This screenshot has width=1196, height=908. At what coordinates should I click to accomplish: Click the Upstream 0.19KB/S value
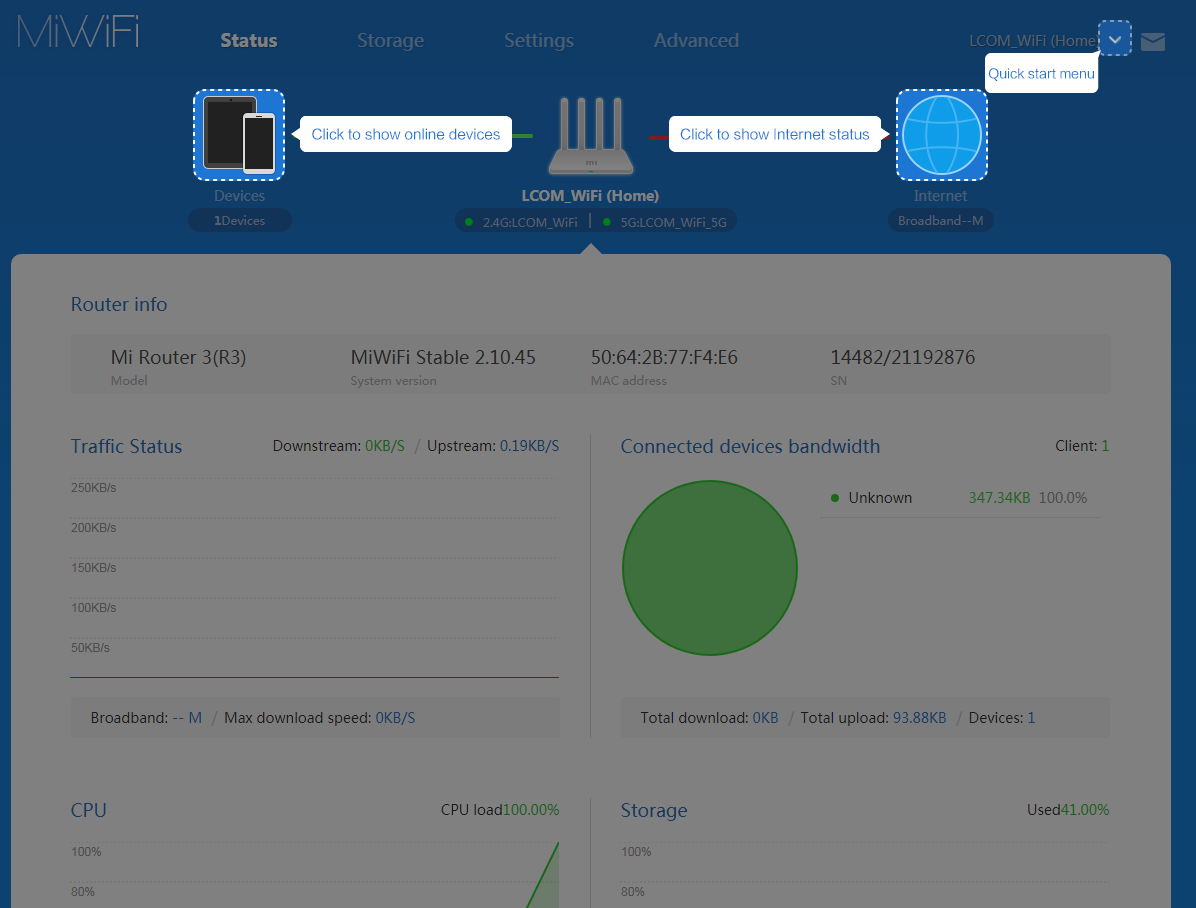click(529, 446)
